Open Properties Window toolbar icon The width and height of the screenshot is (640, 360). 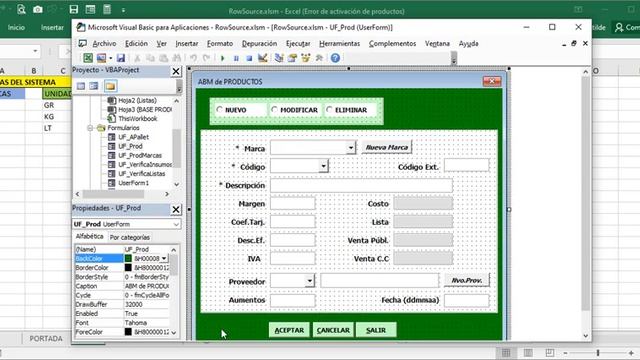coord(292,58)
